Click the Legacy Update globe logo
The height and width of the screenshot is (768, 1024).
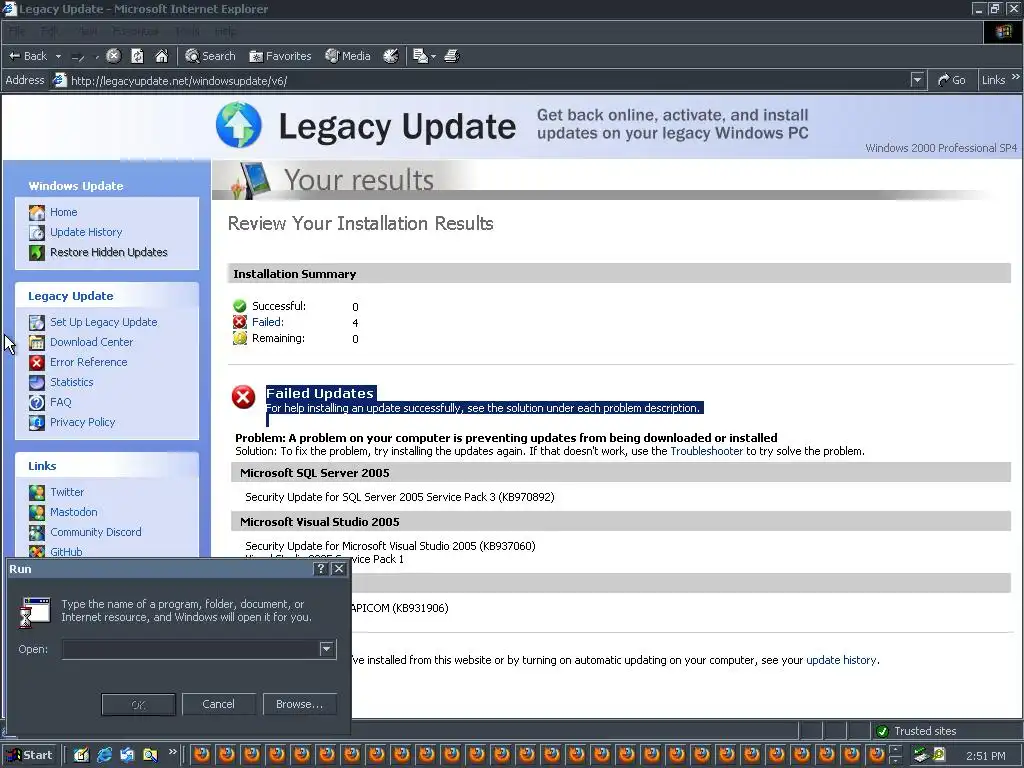click(x=239, y=125)
